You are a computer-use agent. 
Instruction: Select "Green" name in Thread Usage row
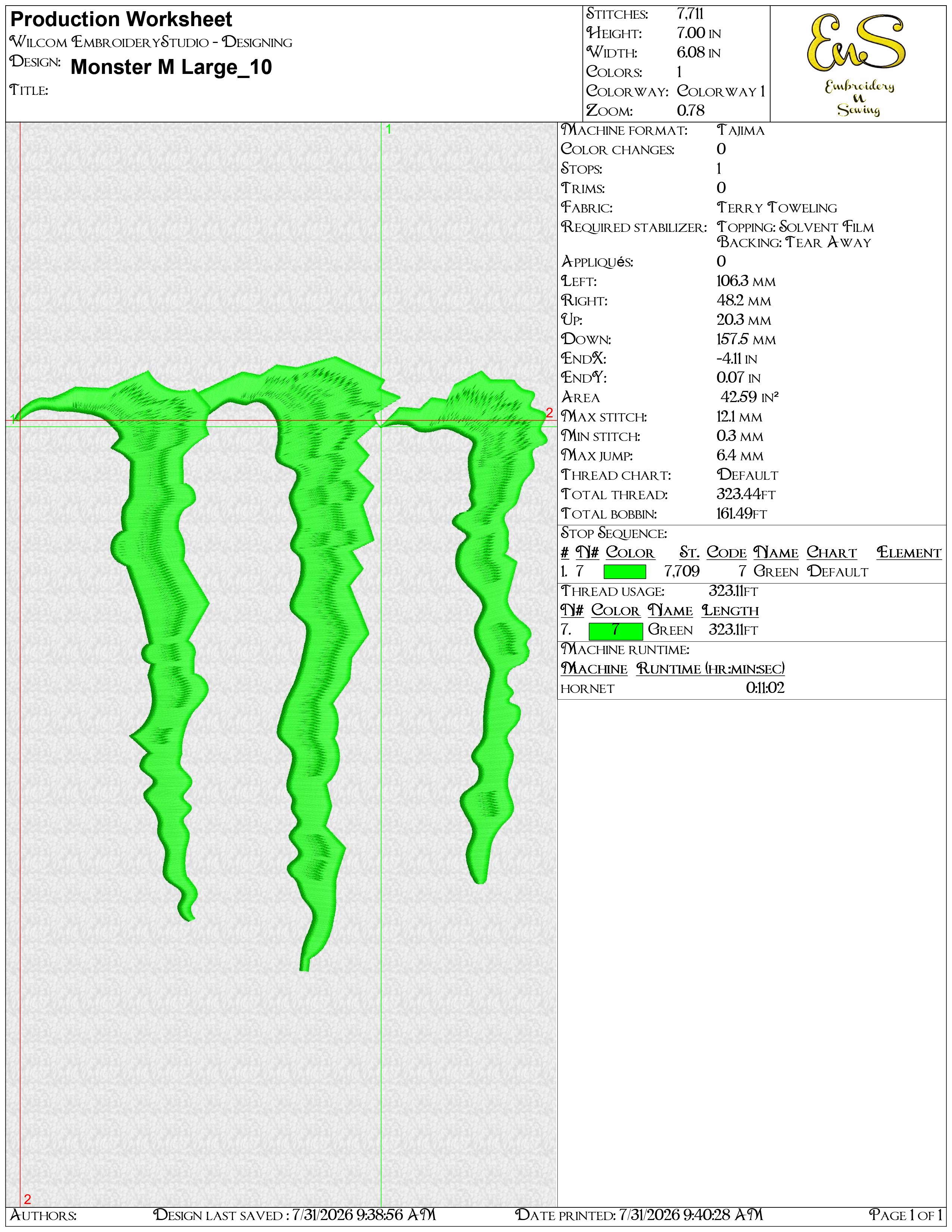tap(670, 630)
